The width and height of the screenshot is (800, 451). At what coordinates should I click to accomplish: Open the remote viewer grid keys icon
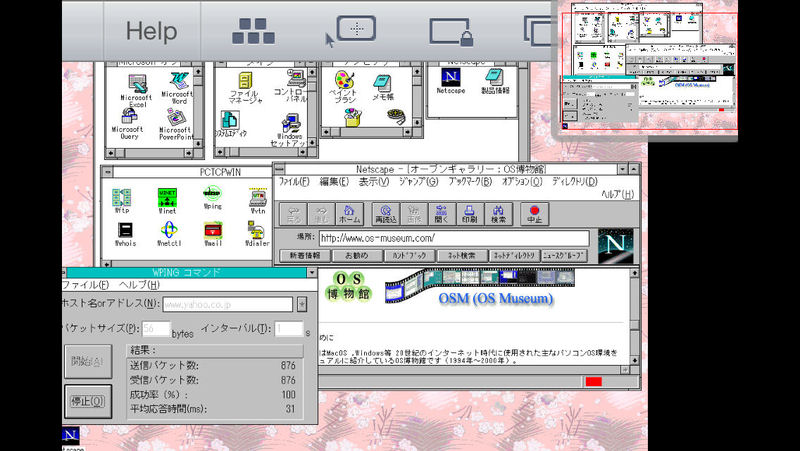[x=253, y=31]
